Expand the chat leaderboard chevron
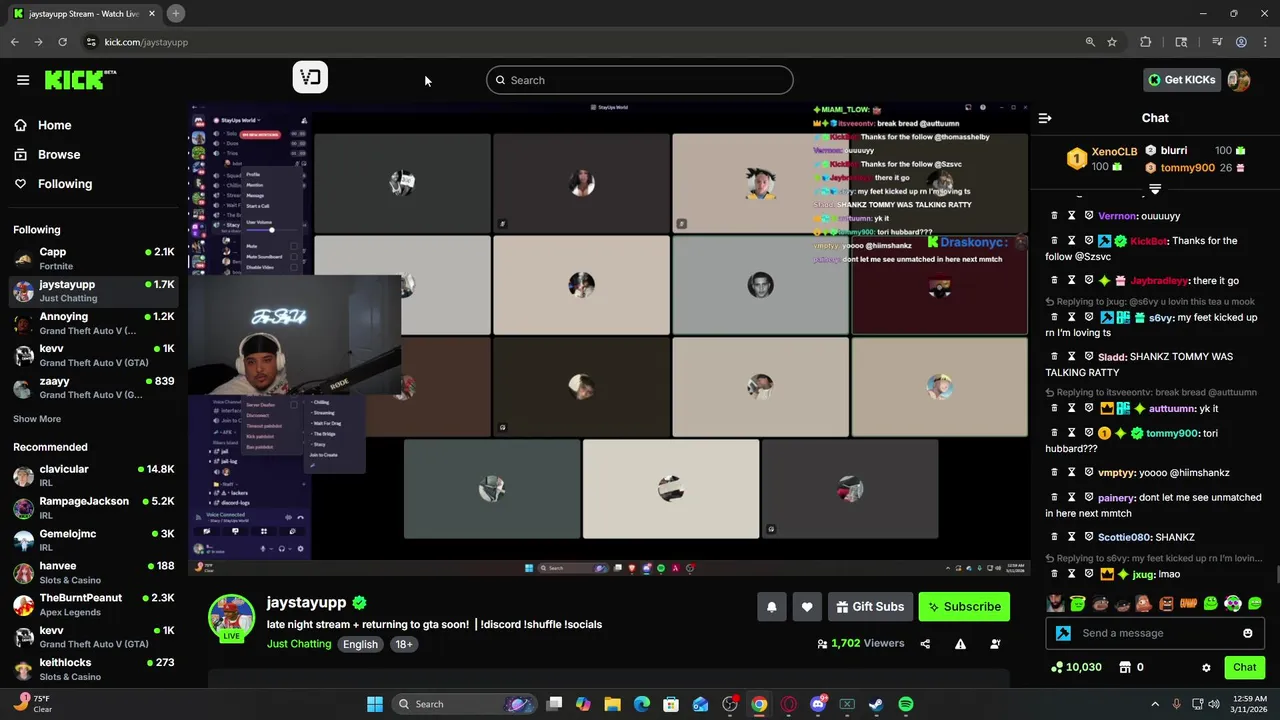Image resolution: width=1280 pixels, height=720 pixels. 1155,188
